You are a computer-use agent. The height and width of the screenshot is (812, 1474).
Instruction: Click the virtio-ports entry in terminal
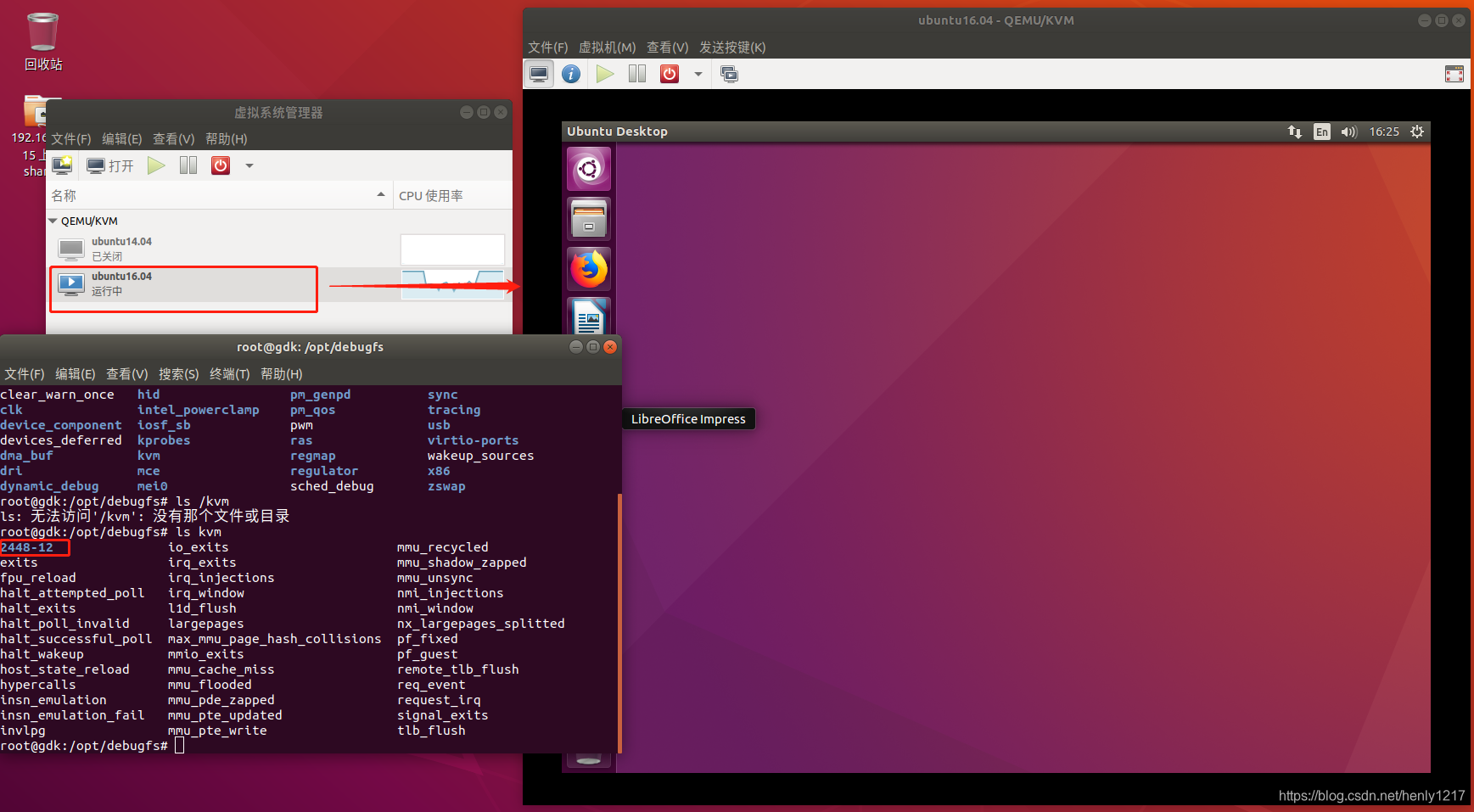pos(474,440)
